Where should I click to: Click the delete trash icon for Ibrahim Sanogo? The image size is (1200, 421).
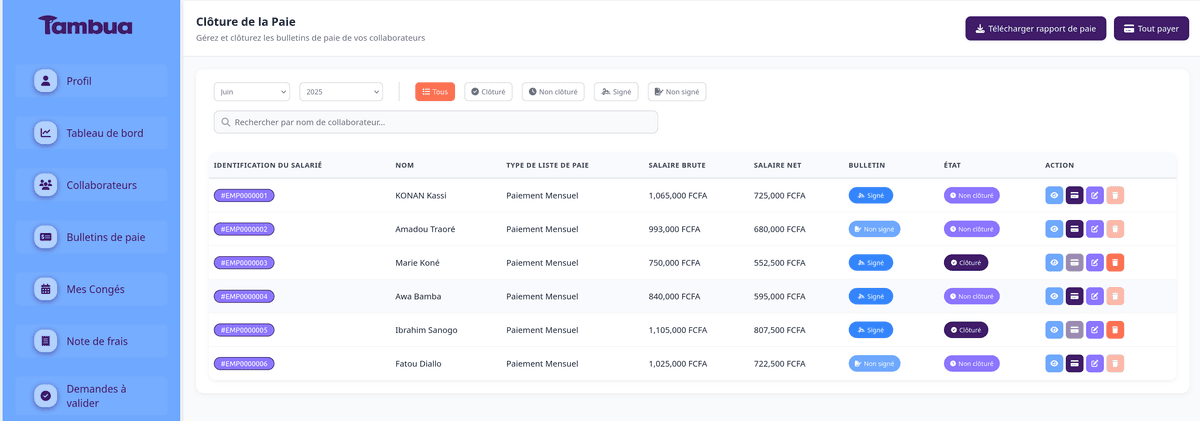point(1115,330)
